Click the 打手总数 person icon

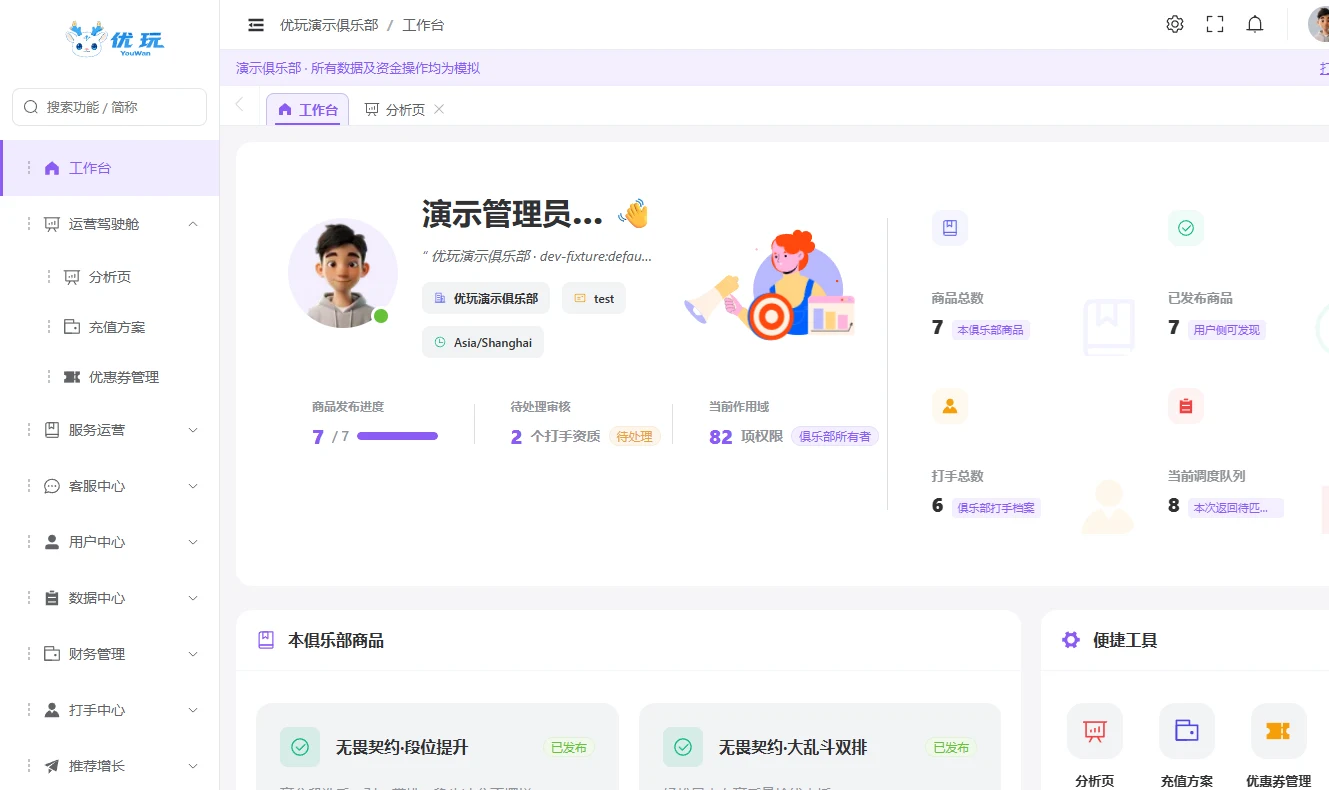tap(950, 406)
